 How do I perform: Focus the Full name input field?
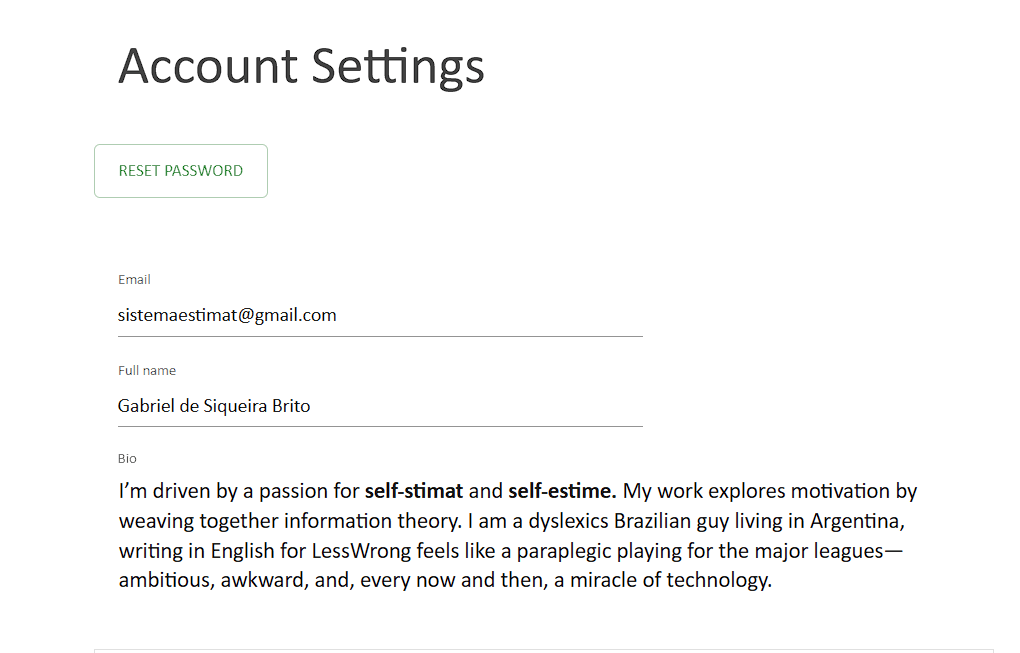click(380, 407)
